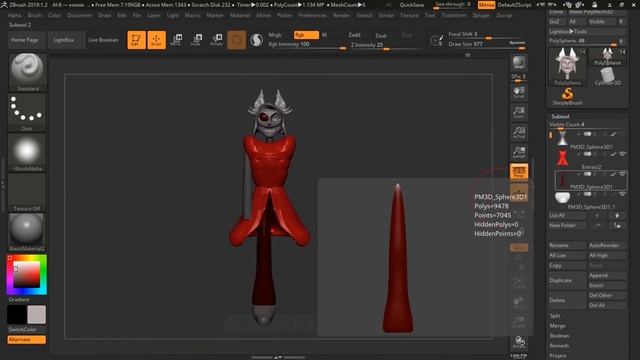Image resolution: width=640 pixels, height=360 pixels.
Task: Open the Dots stroke selector
Action: tap(27, 112)
